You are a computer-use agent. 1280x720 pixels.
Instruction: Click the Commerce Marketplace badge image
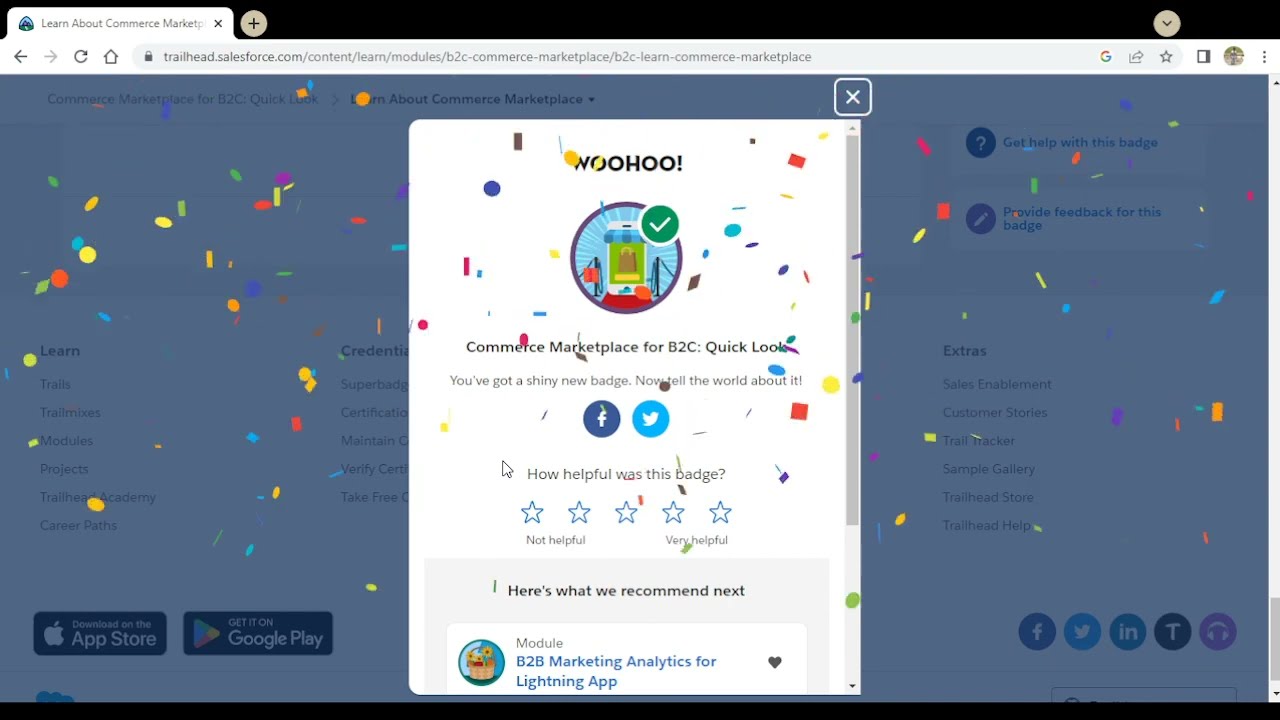626,258
